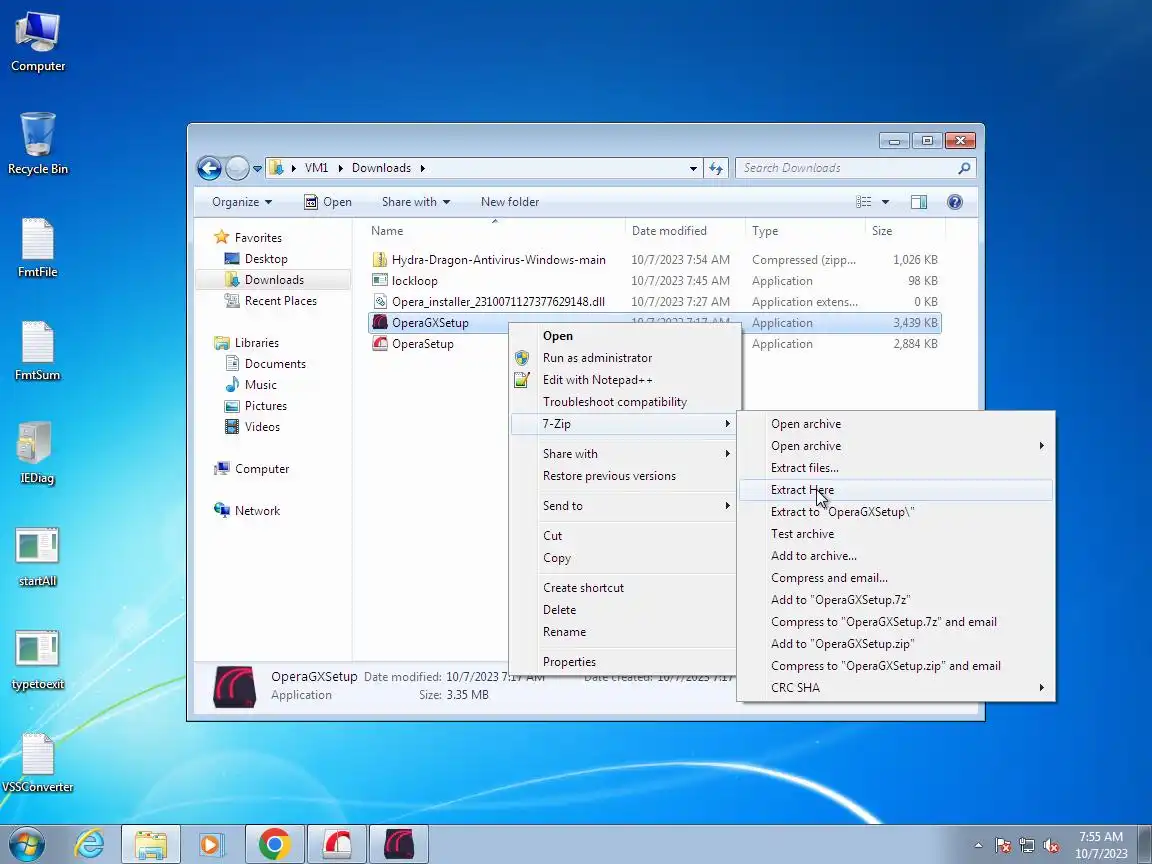Select Delete from context menu
The width and height of the screenshot is (1152, 864).
624,610
